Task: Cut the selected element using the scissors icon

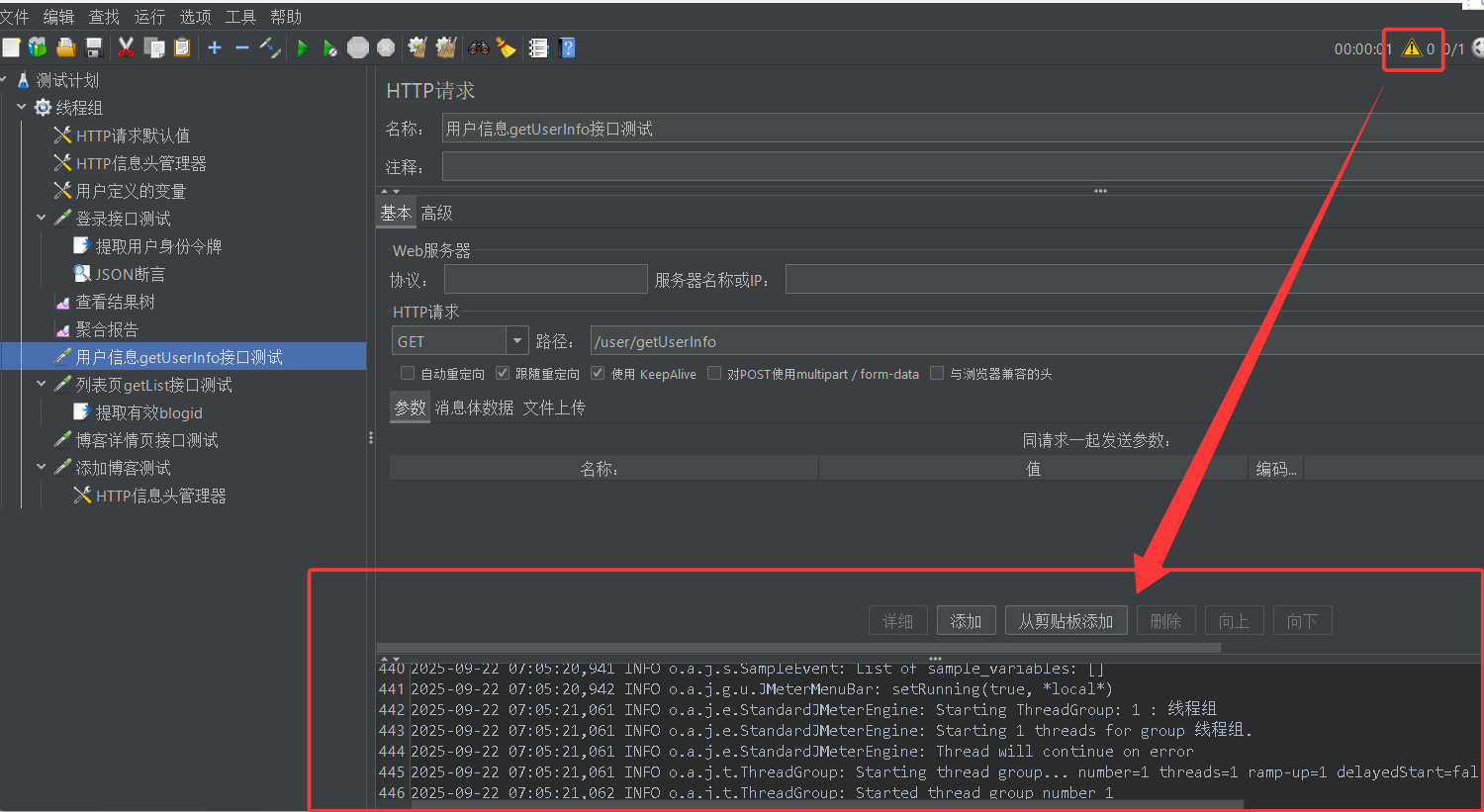Action: pos(126,46)
